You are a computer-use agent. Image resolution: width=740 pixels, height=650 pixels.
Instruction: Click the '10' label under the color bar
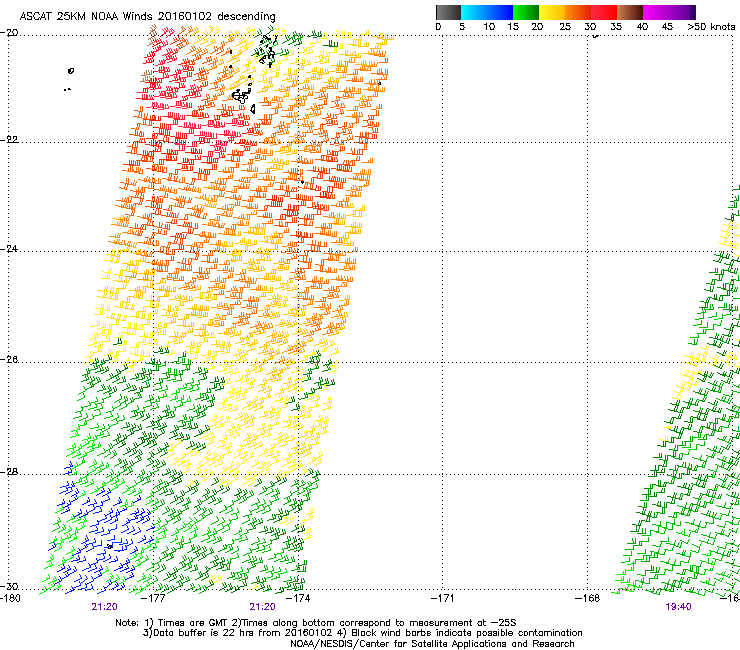pos(489,27)
